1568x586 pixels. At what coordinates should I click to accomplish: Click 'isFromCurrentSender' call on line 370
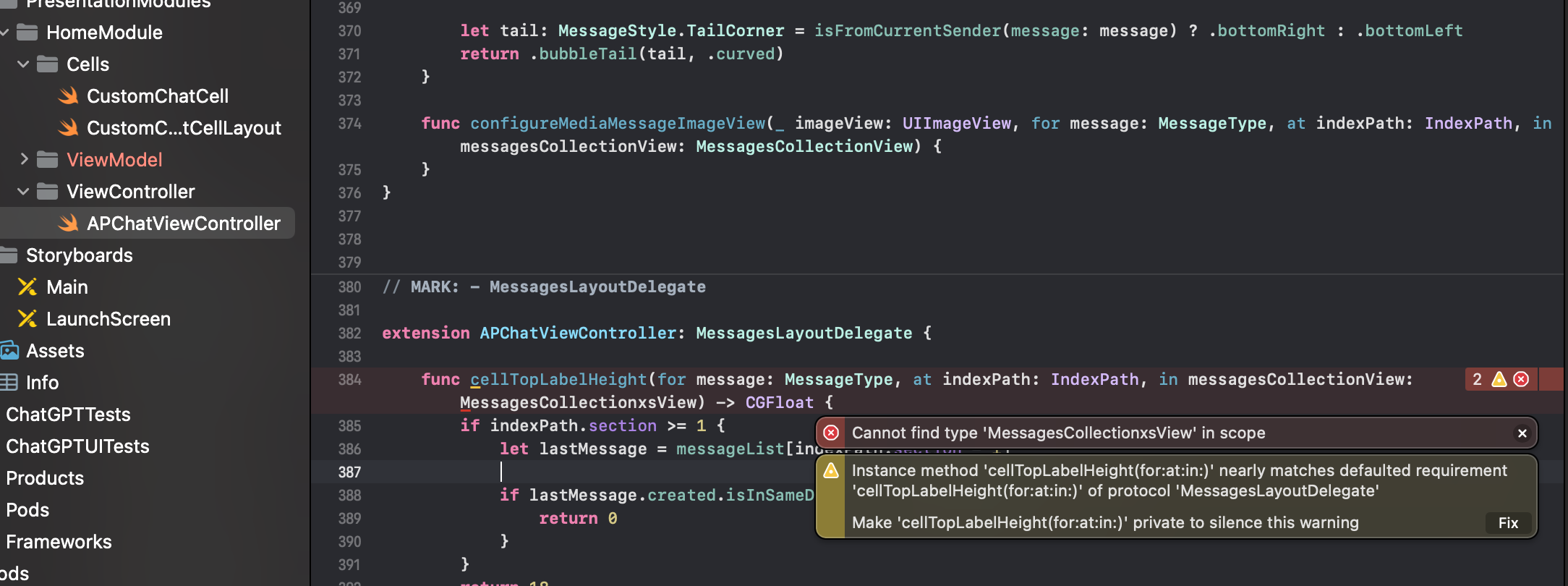(908, 31)
